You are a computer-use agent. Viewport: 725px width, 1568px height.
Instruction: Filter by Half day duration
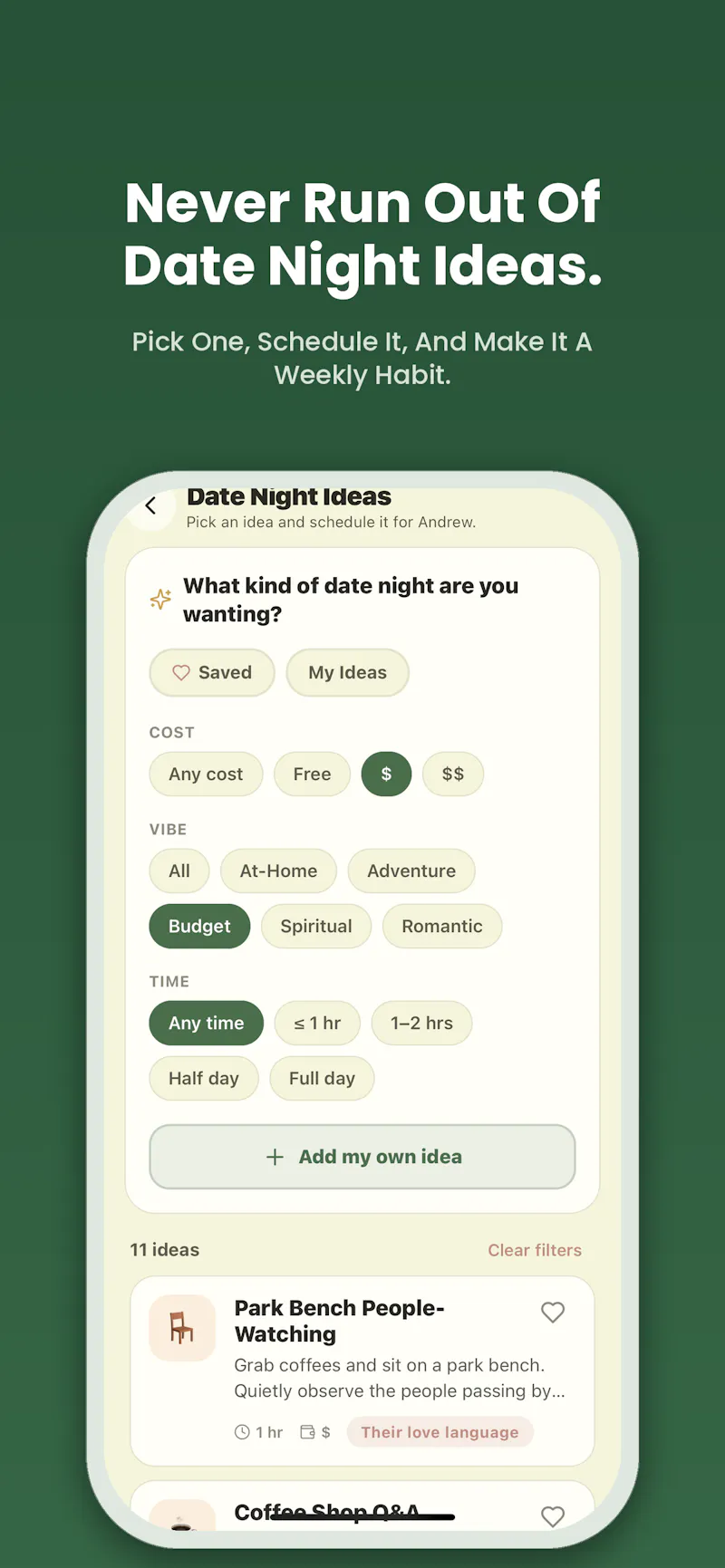click(x=204, y=1079)
